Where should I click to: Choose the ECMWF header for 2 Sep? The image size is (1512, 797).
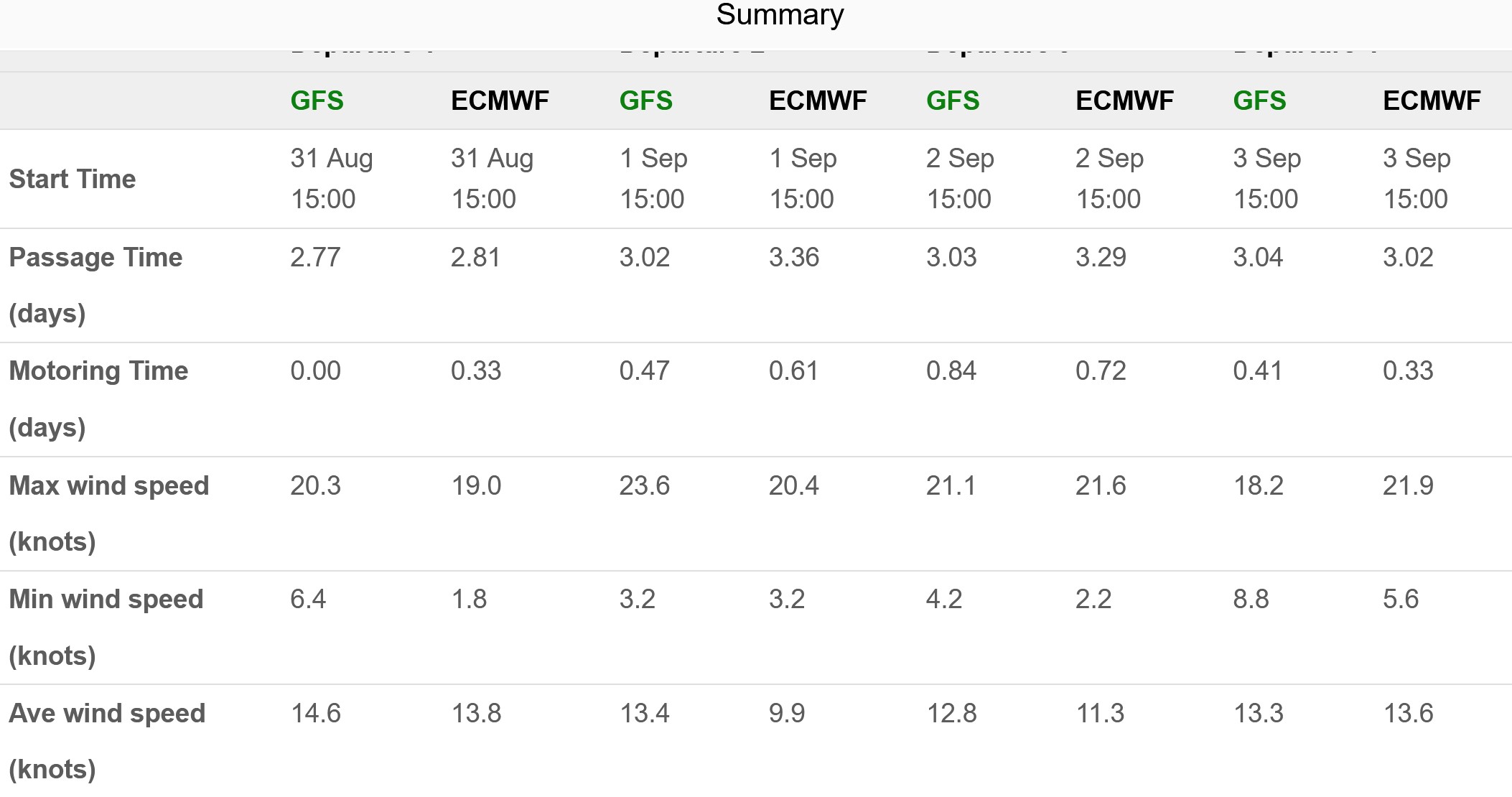[1124, 101]
